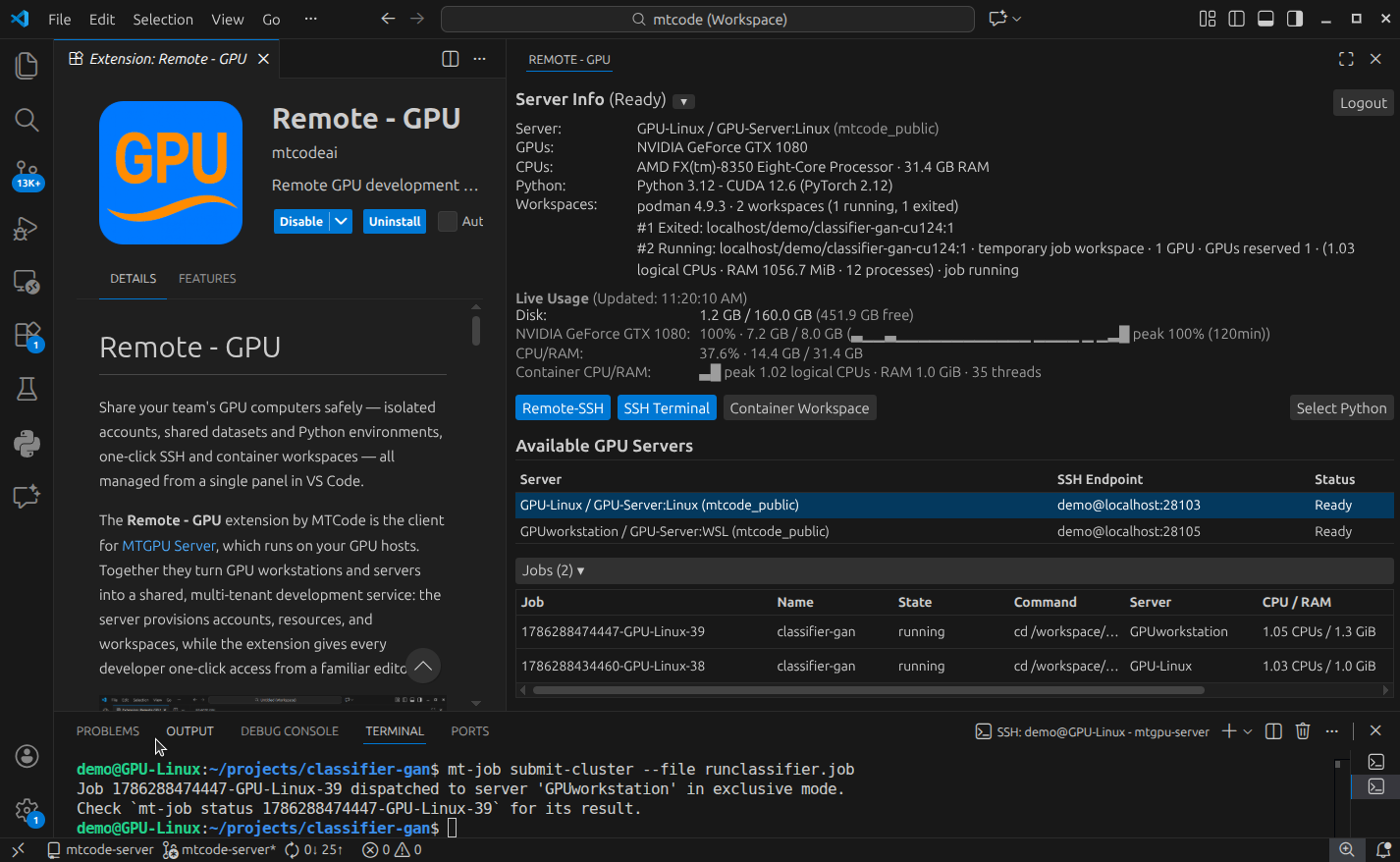Click the Container Workspace button
Image resolution: width=1400 pixels, height=862 pixels.
799,408
